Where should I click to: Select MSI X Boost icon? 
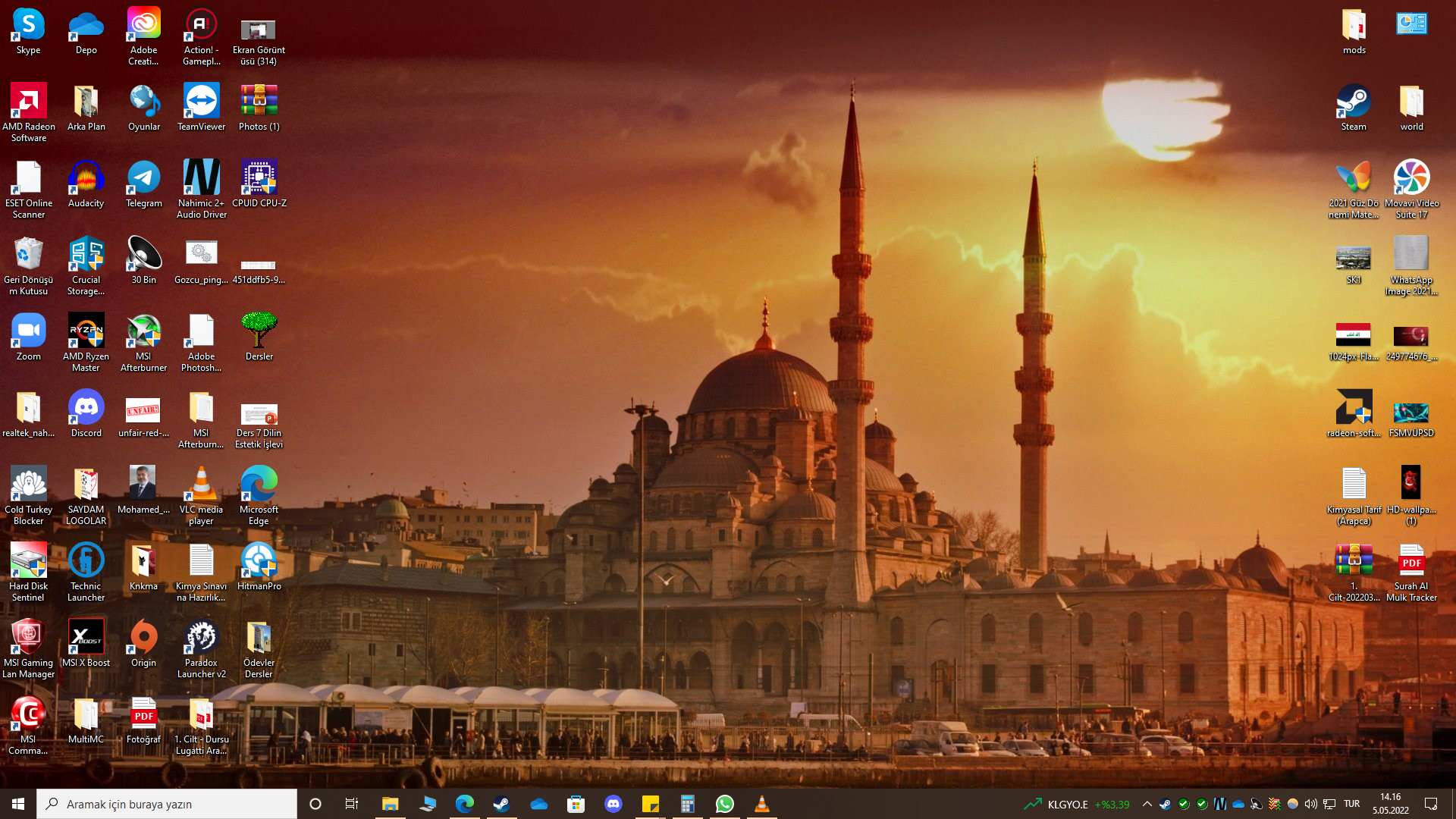point(86,645)
